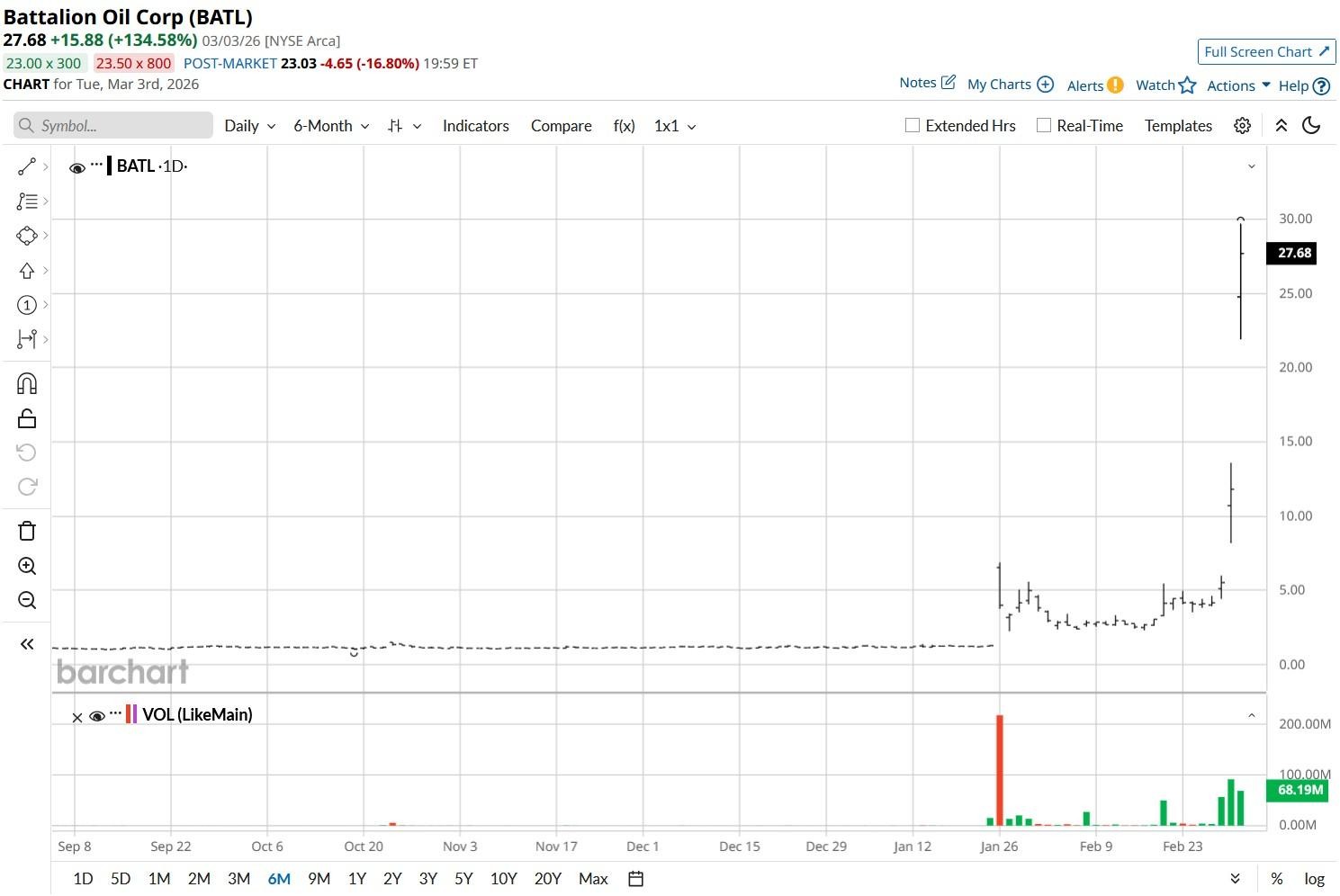Select the 1Y time range
The width and height of the screenshot is (1340, 896).
pos(356,879)
